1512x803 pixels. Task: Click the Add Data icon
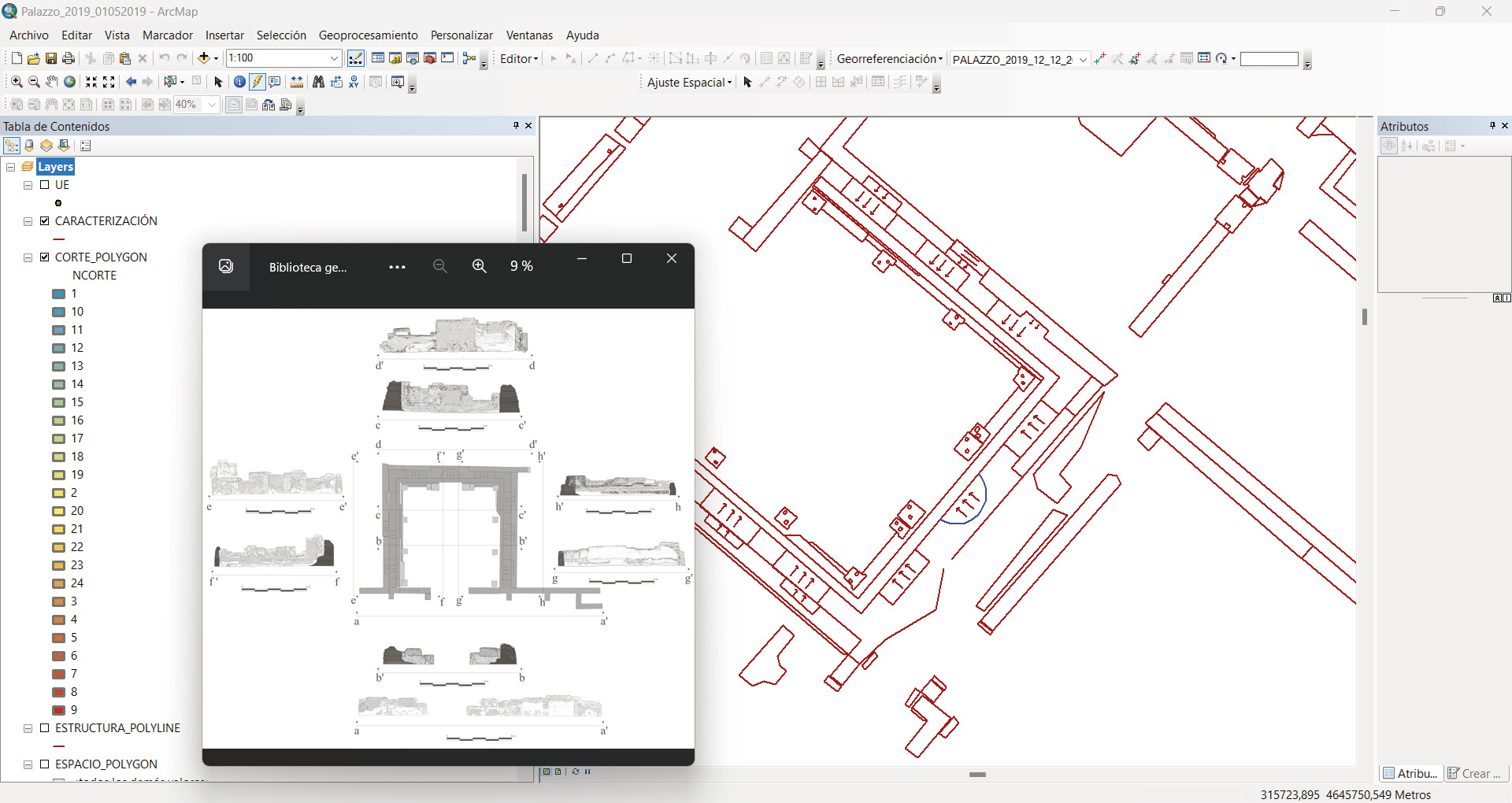pyautogui.click(x=204, y=58)
